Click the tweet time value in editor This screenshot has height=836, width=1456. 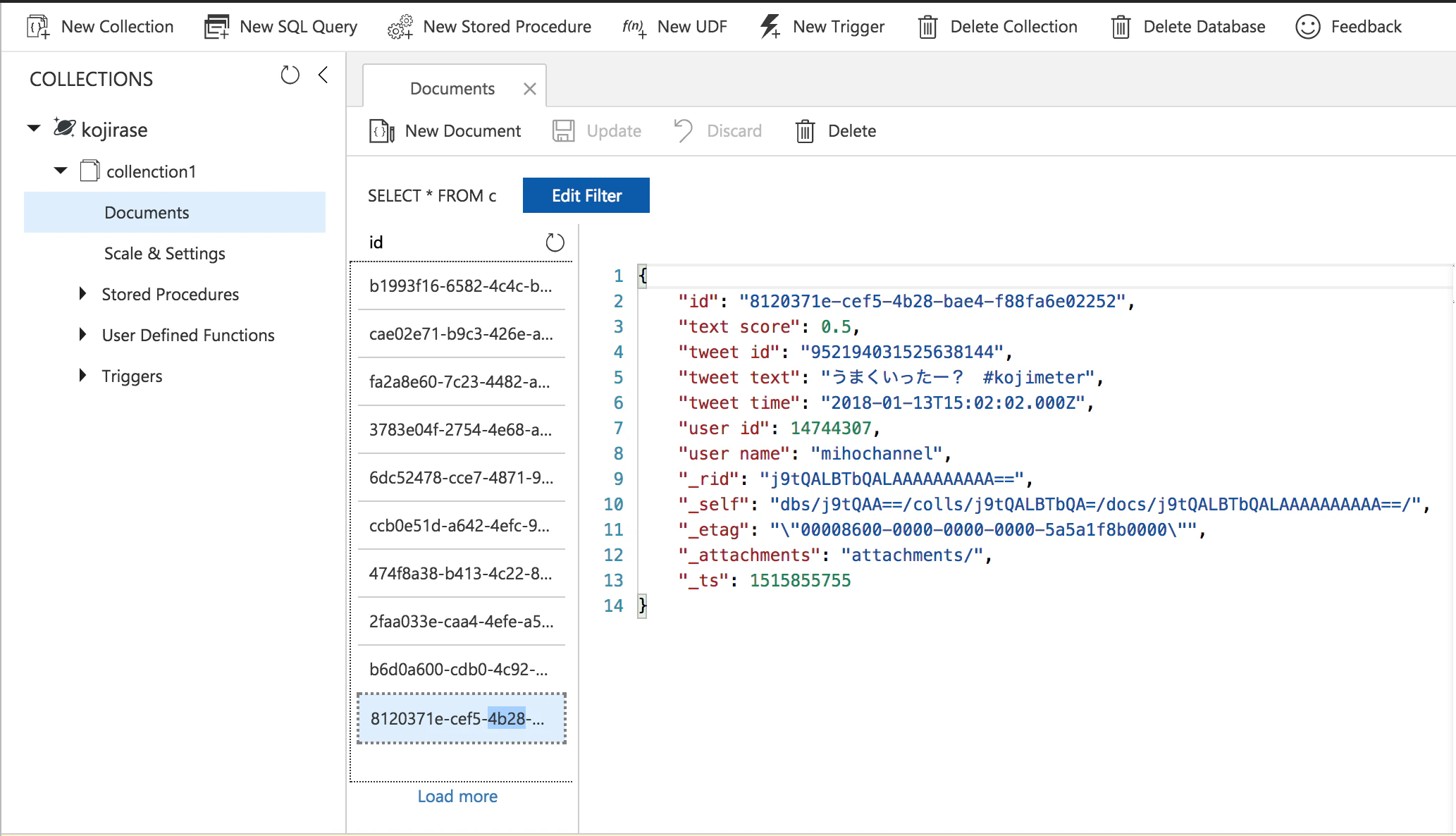pos(953,402)
